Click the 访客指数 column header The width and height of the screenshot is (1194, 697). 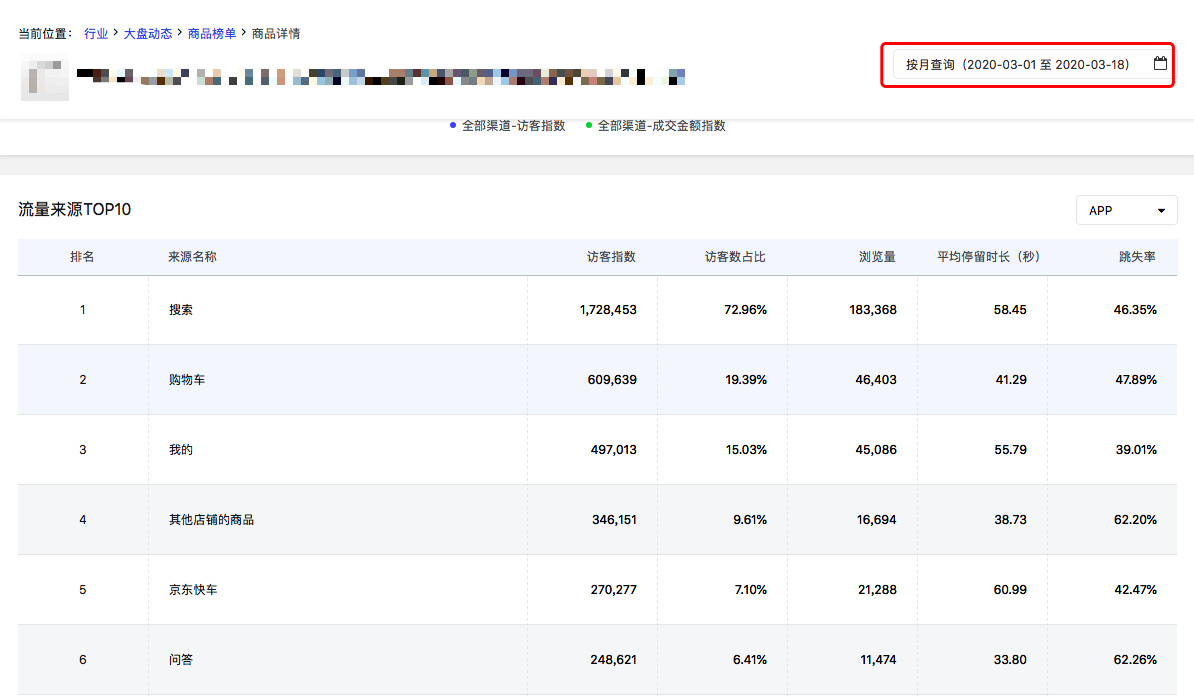(611, 257)
